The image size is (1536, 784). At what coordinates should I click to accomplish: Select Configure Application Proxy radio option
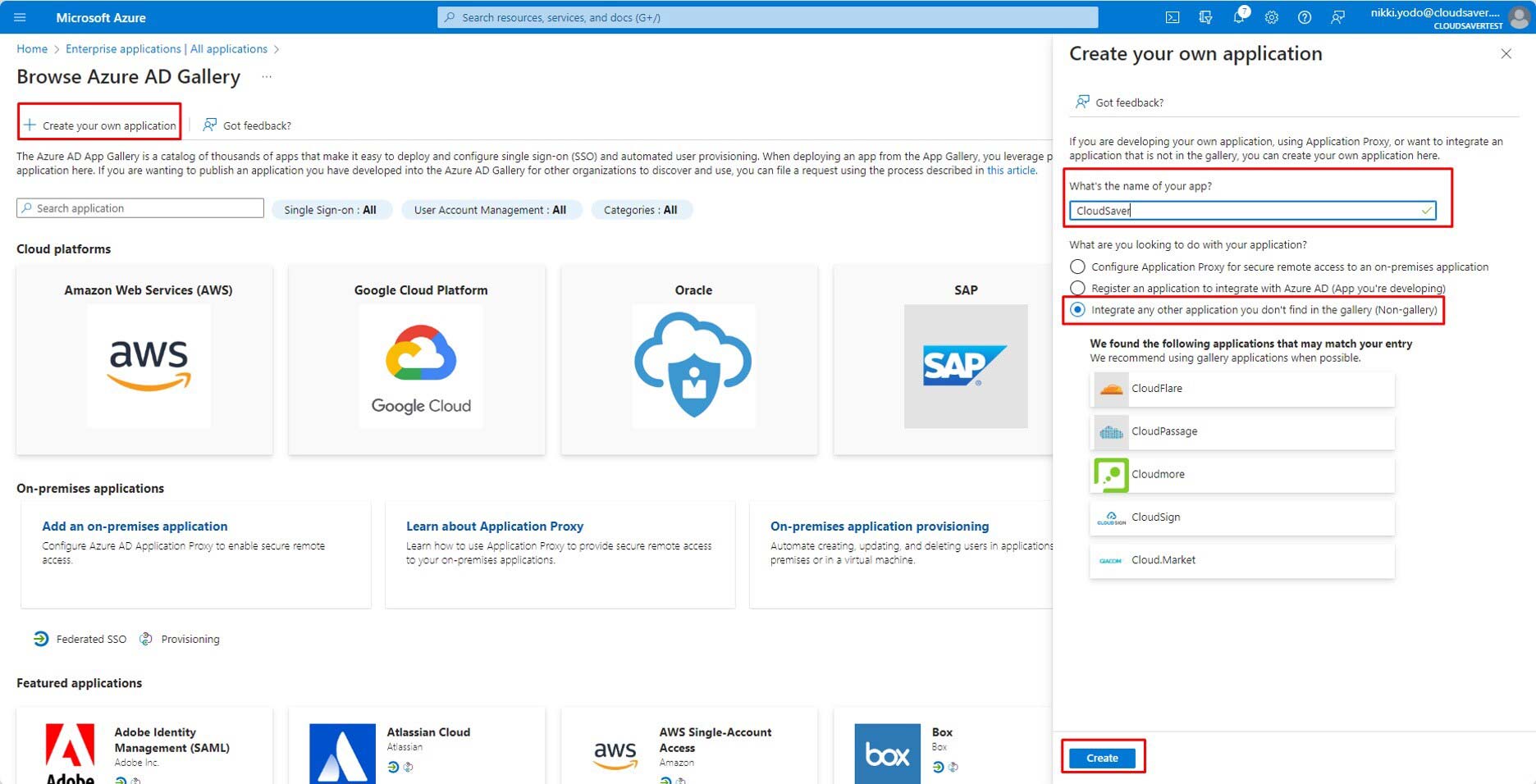tap(1077, 267)
